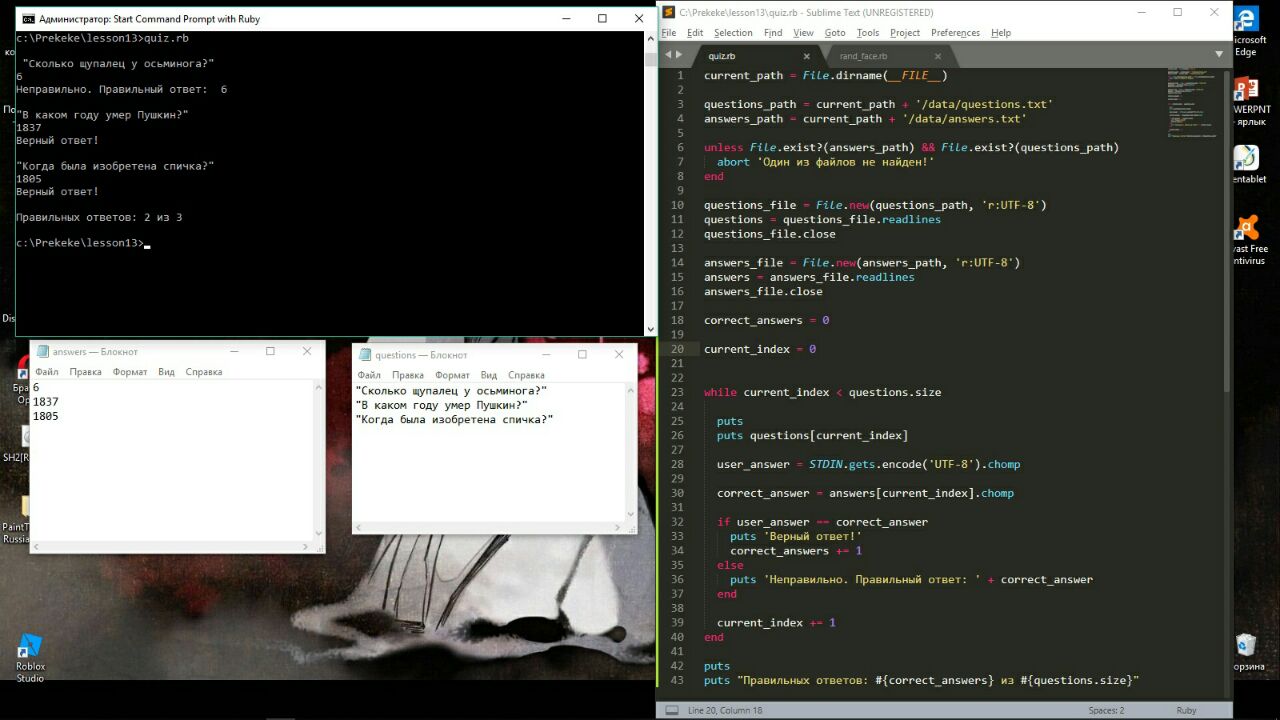Open Вид menu in questions Notepad
Viewport: 1280px width, 720px height.
pyautogui.click(x=489, y=375)
